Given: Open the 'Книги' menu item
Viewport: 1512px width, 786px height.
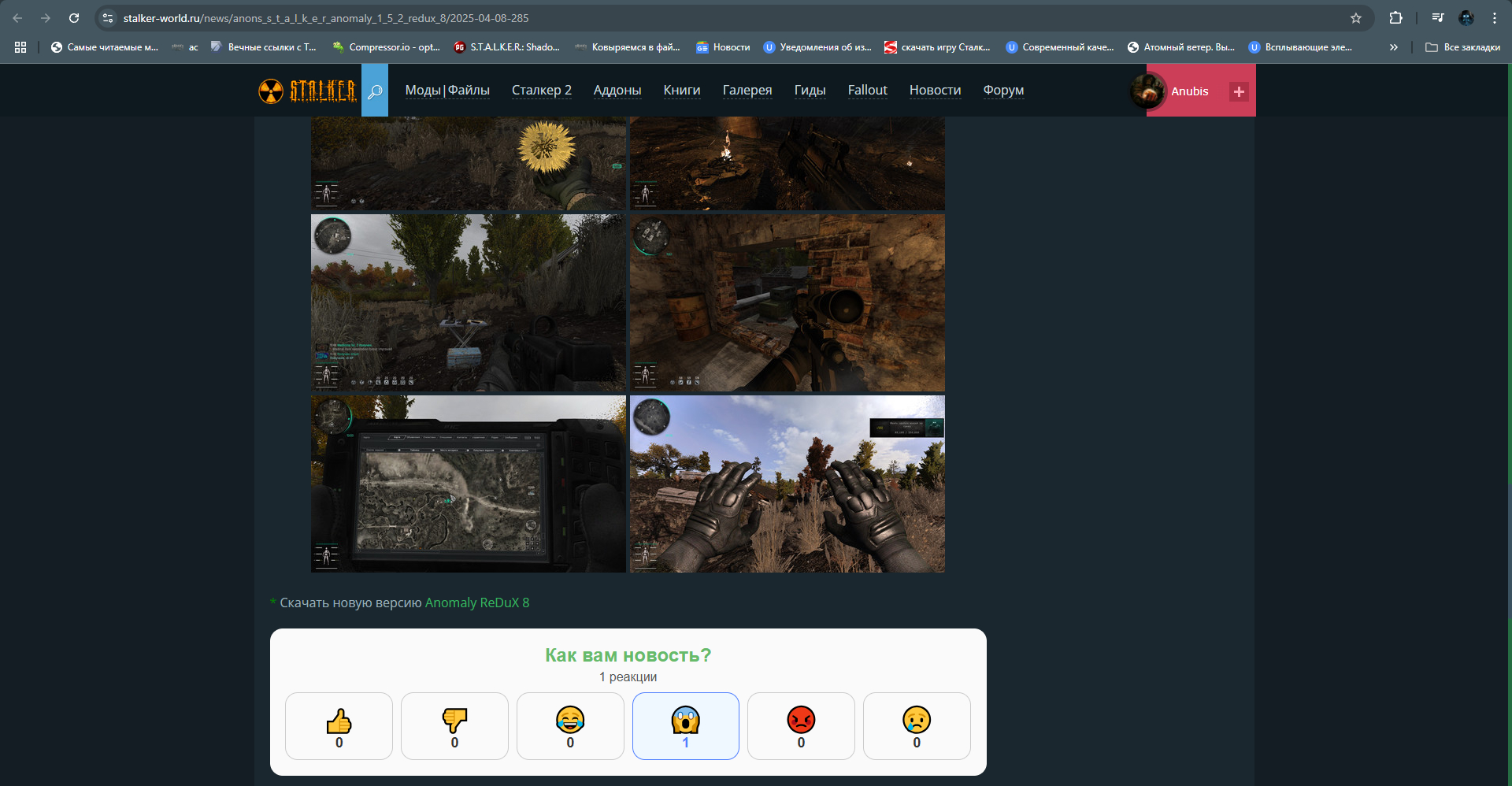Looking at the screenshot, I should pos(682,91).
